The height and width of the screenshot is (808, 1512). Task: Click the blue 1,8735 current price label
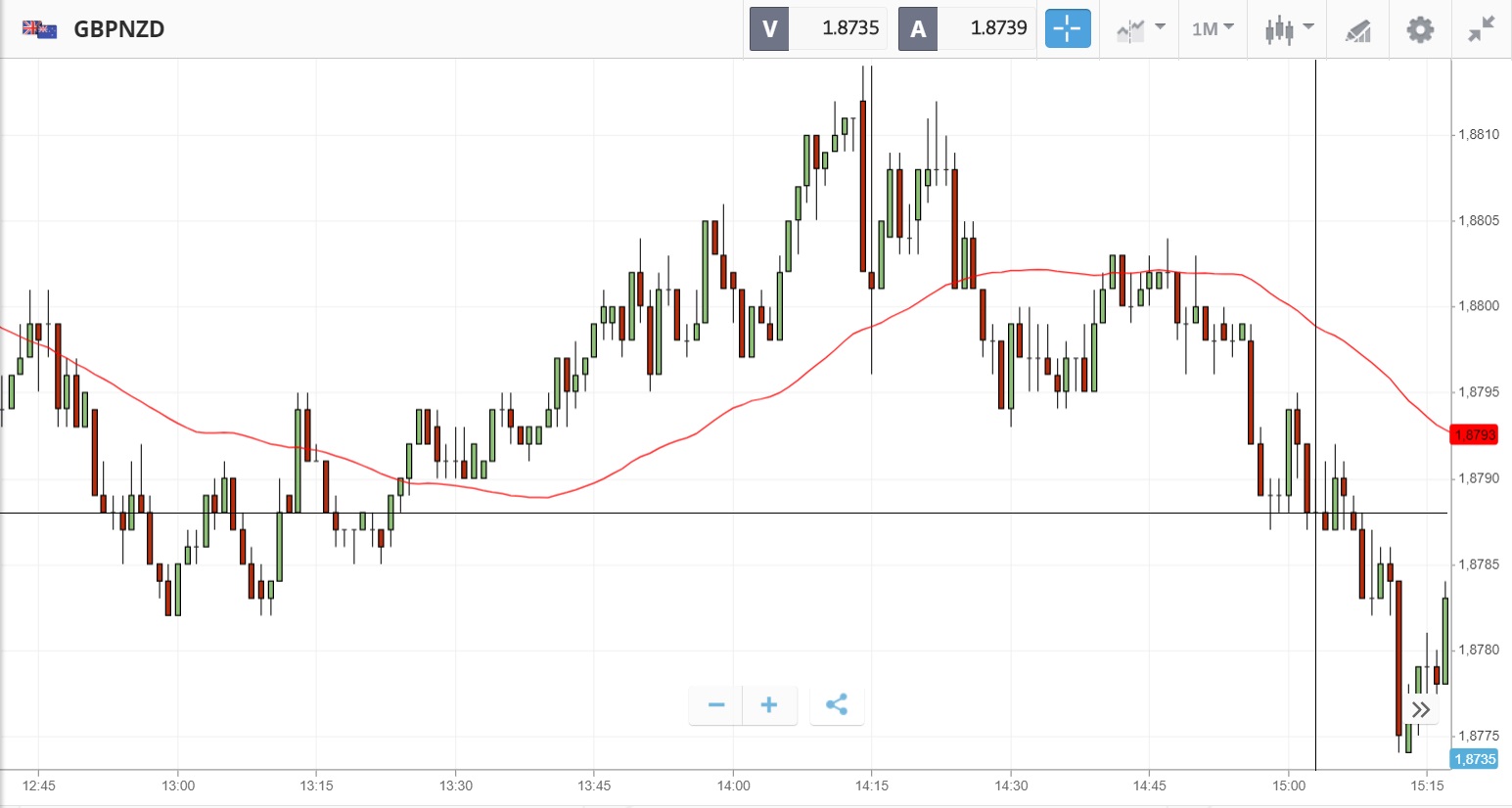1474,759
